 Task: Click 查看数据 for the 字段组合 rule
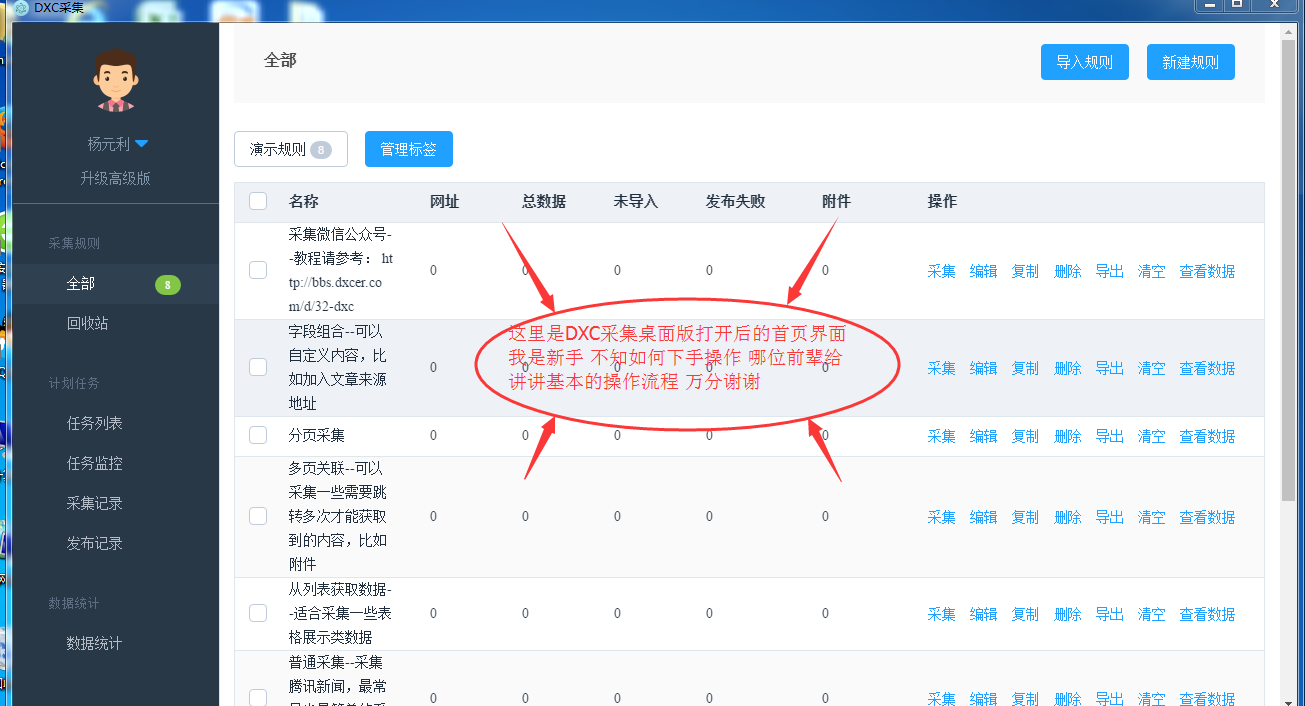1208,368
